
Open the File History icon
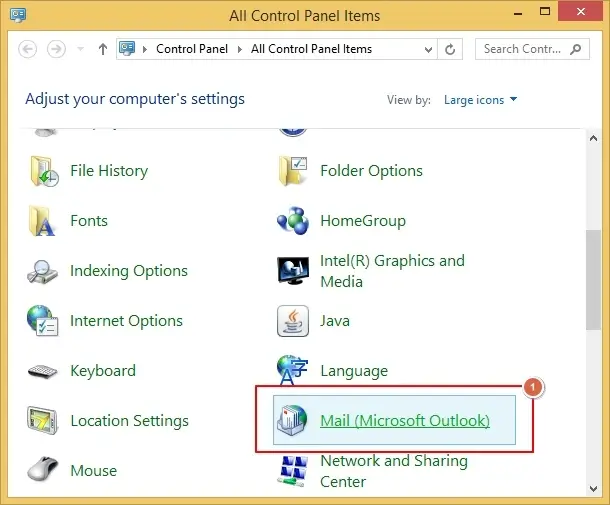tap(44, 171)
